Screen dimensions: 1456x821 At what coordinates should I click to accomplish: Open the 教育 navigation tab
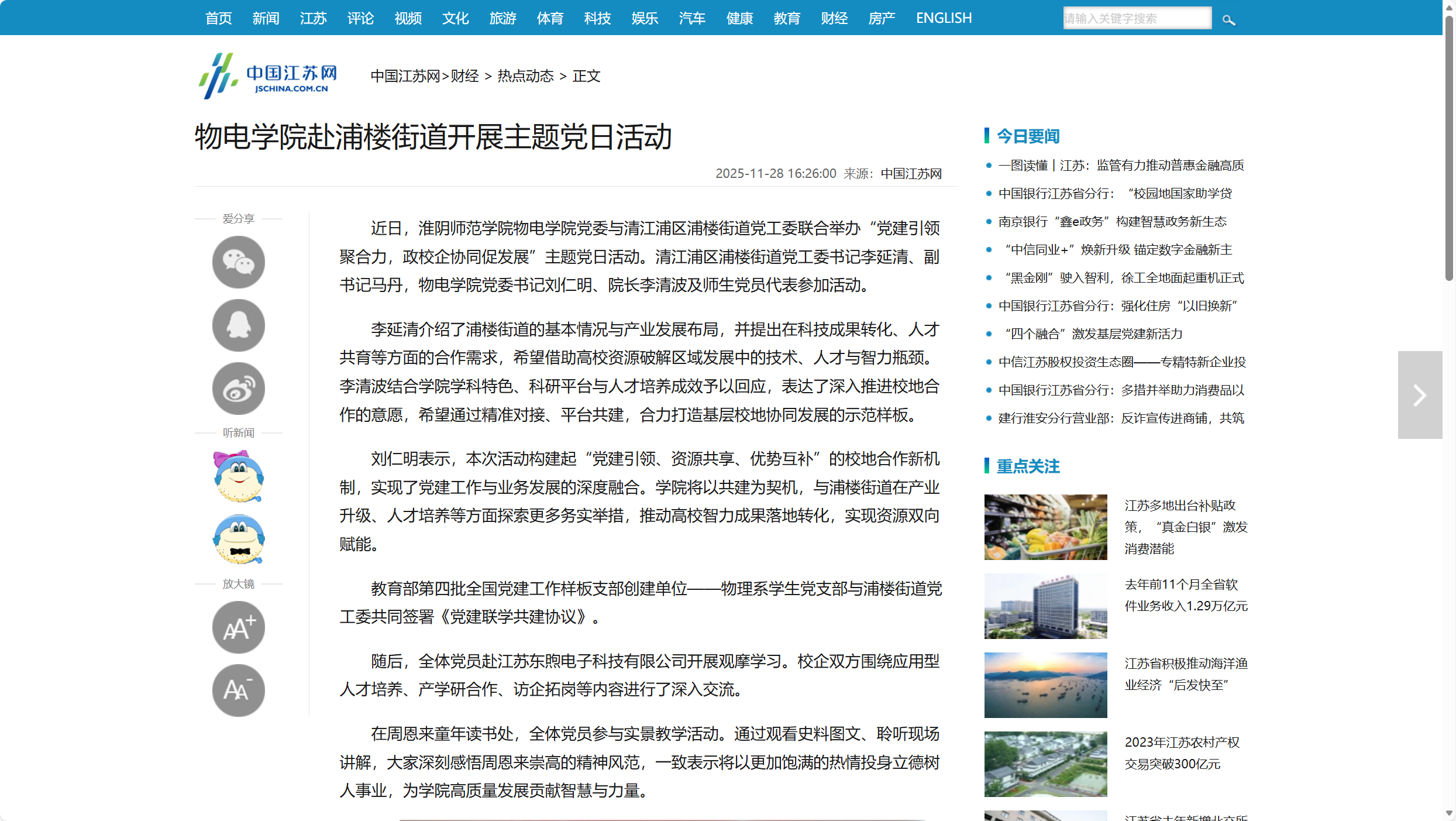coord(786,18)
